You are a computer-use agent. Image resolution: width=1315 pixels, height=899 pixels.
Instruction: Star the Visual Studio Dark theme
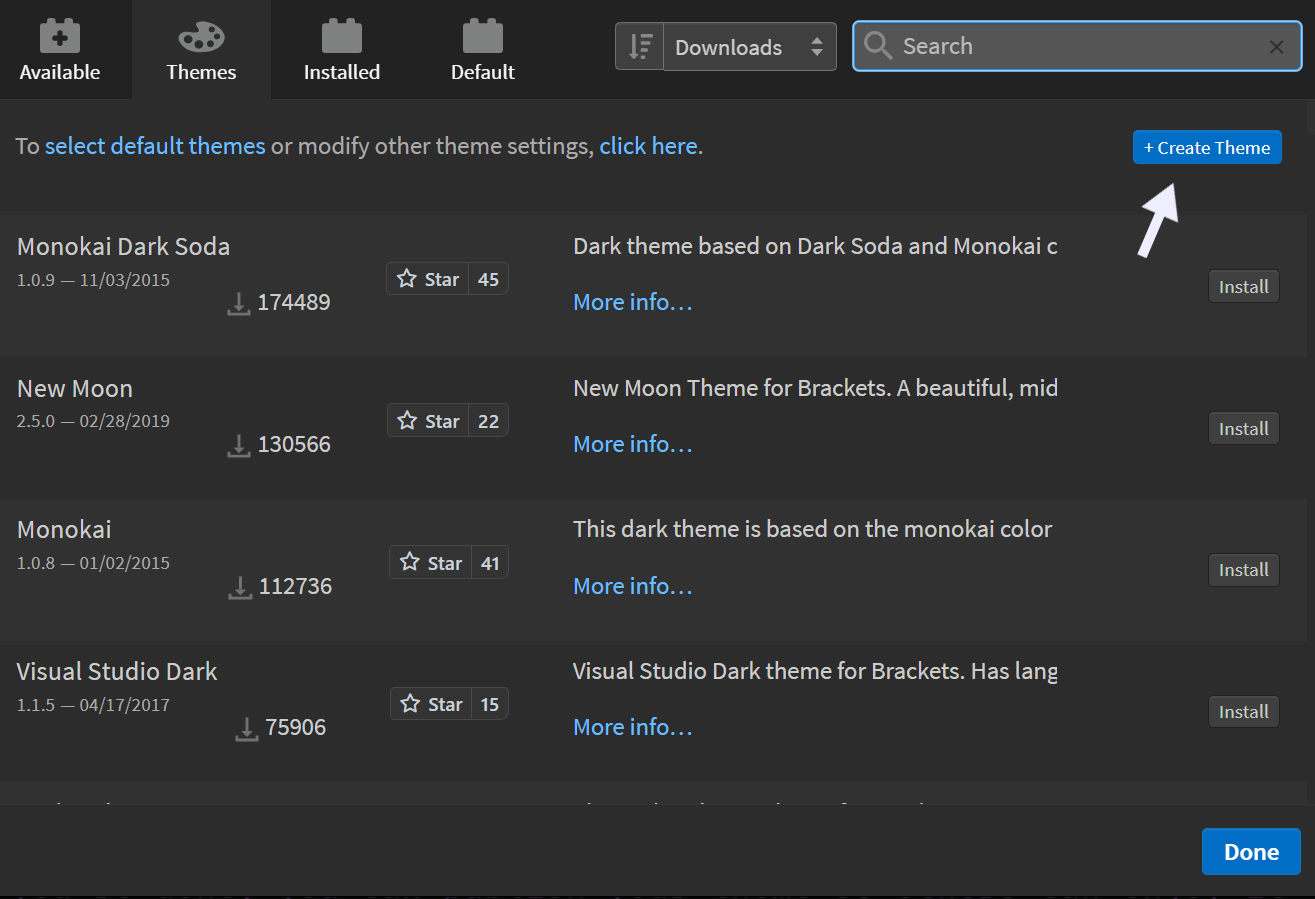[x=430, y=704]
